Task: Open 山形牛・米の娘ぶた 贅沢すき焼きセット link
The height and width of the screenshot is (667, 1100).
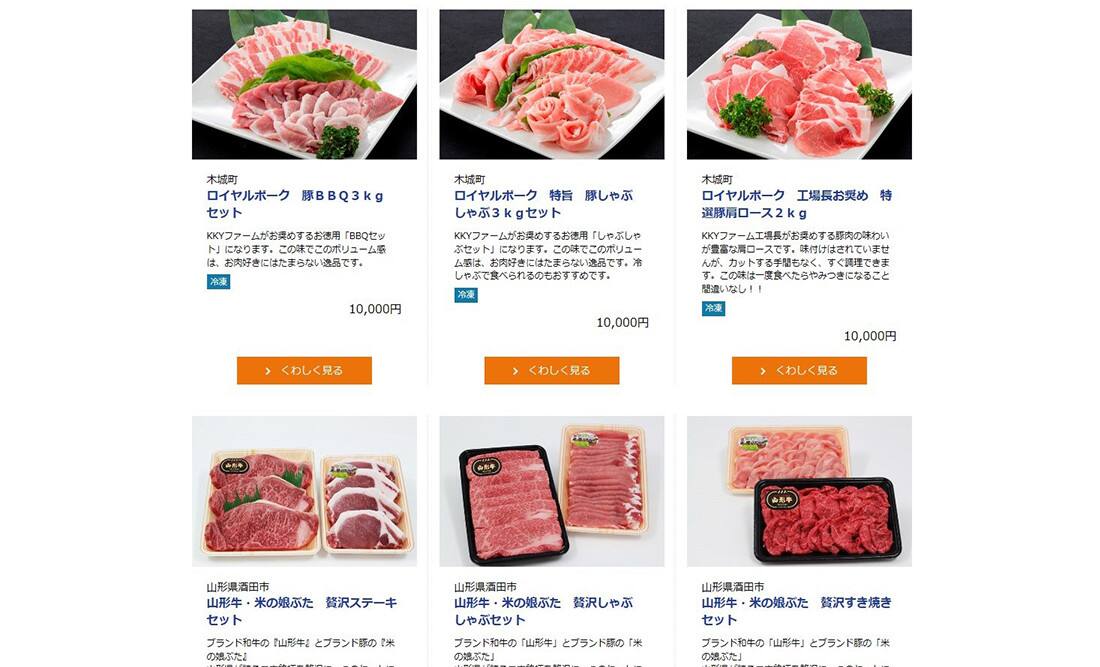Action: (x=797, y=611)
